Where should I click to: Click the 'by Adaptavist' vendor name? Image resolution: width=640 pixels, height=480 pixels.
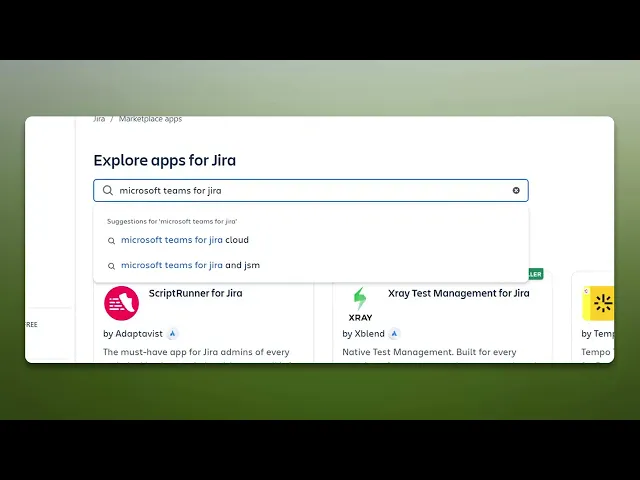(133, 334)
